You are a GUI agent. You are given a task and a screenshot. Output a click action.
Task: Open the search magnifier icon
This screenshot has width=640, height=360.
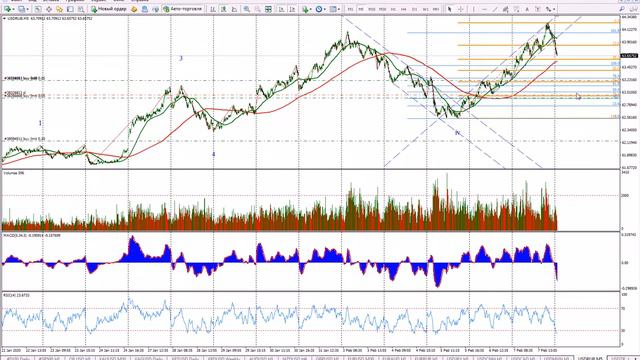tap(622, 9)
